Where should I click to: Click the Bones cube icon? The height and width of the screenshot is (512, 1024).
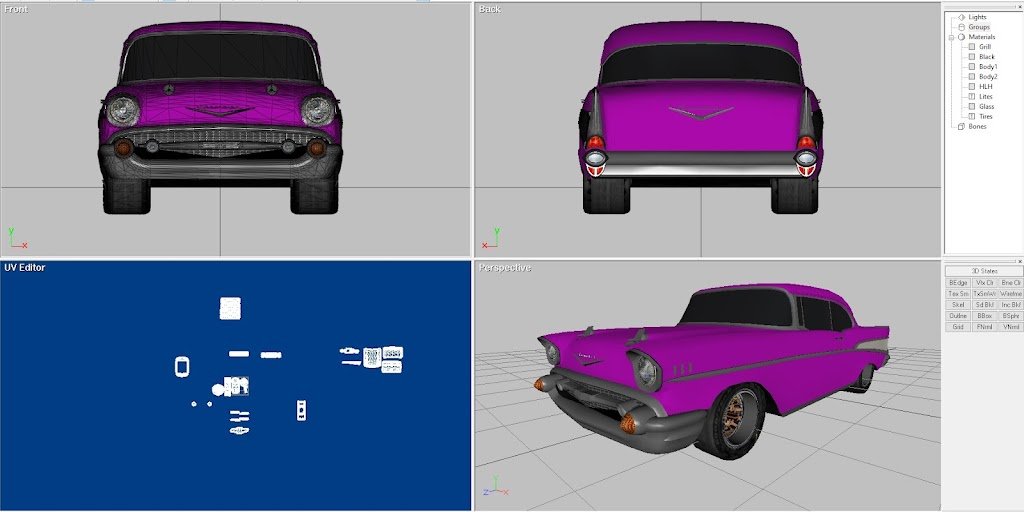[x=961, y=126]
